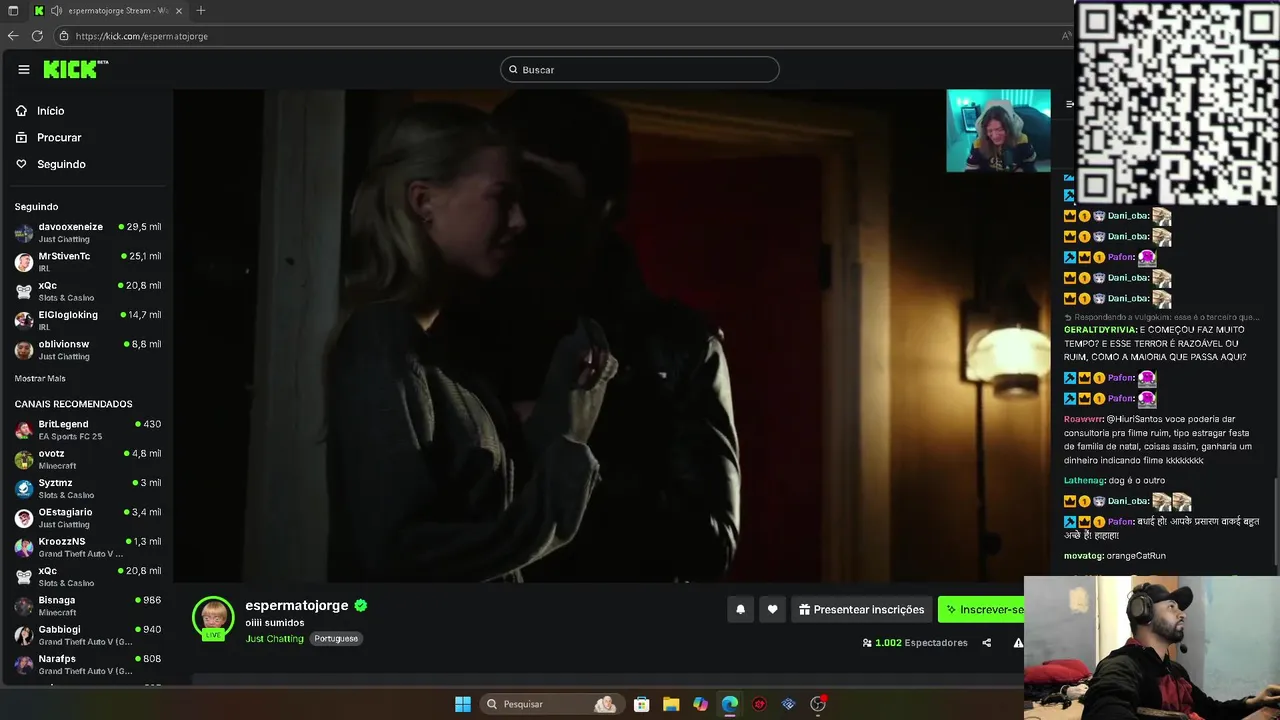This screenshot has width=1280, height=720.
Task: Click the espermatojorge channel name
Action: 297,605
